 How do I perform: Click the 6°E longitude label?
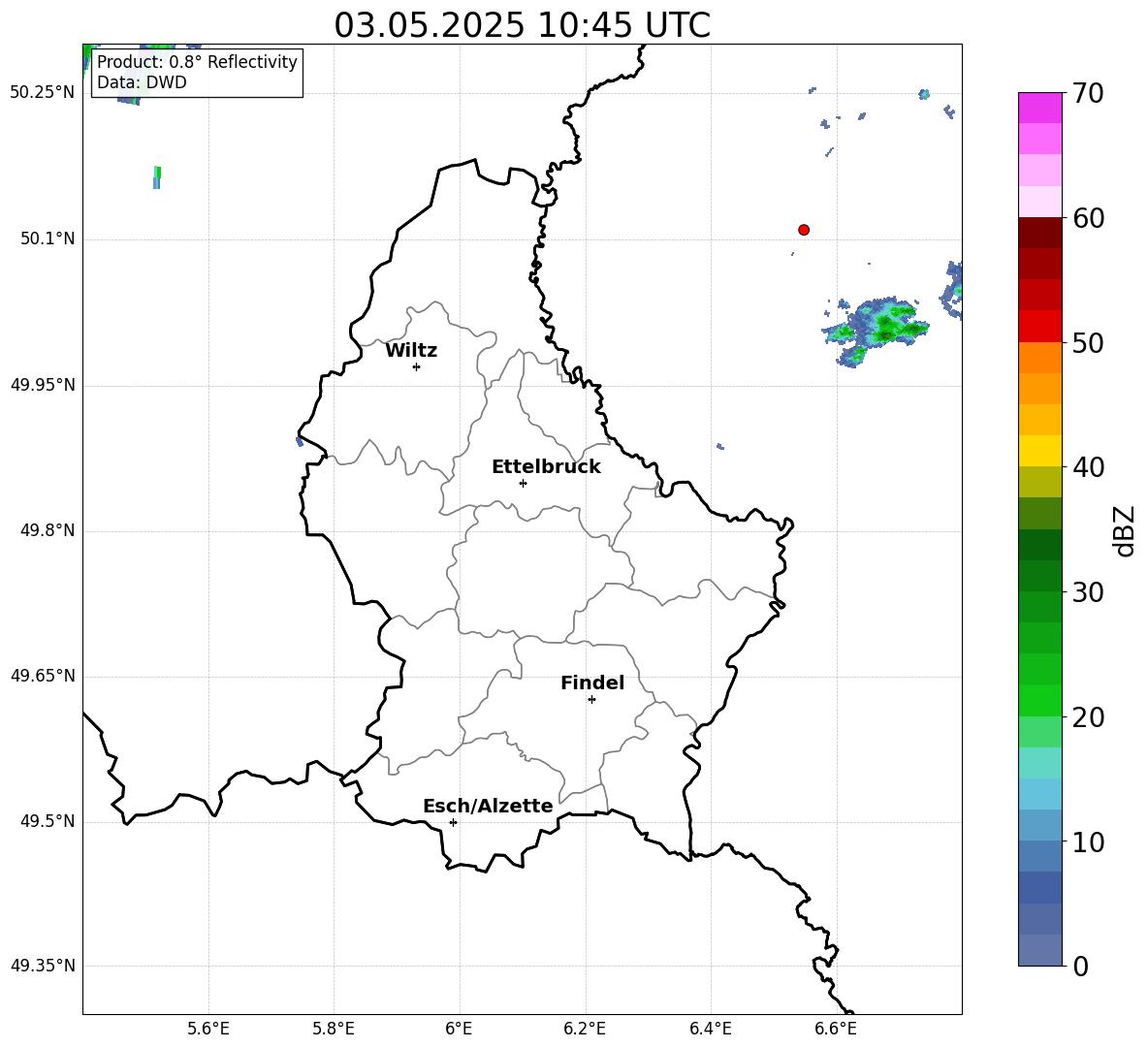(x=459, y=1029)
